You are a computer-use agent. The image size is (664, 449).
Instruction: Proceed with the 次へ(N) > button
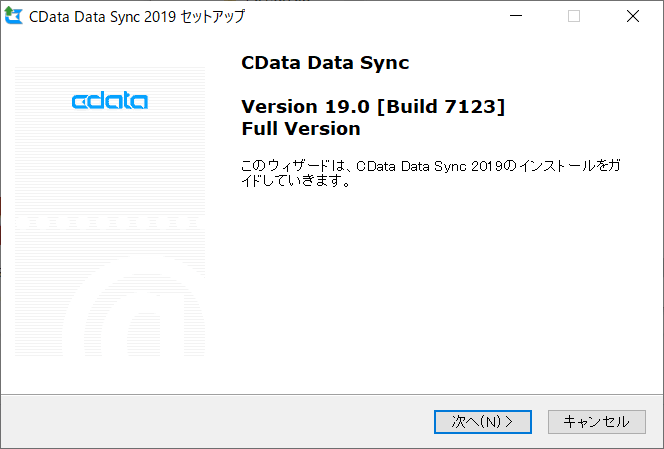coord(483,422)
